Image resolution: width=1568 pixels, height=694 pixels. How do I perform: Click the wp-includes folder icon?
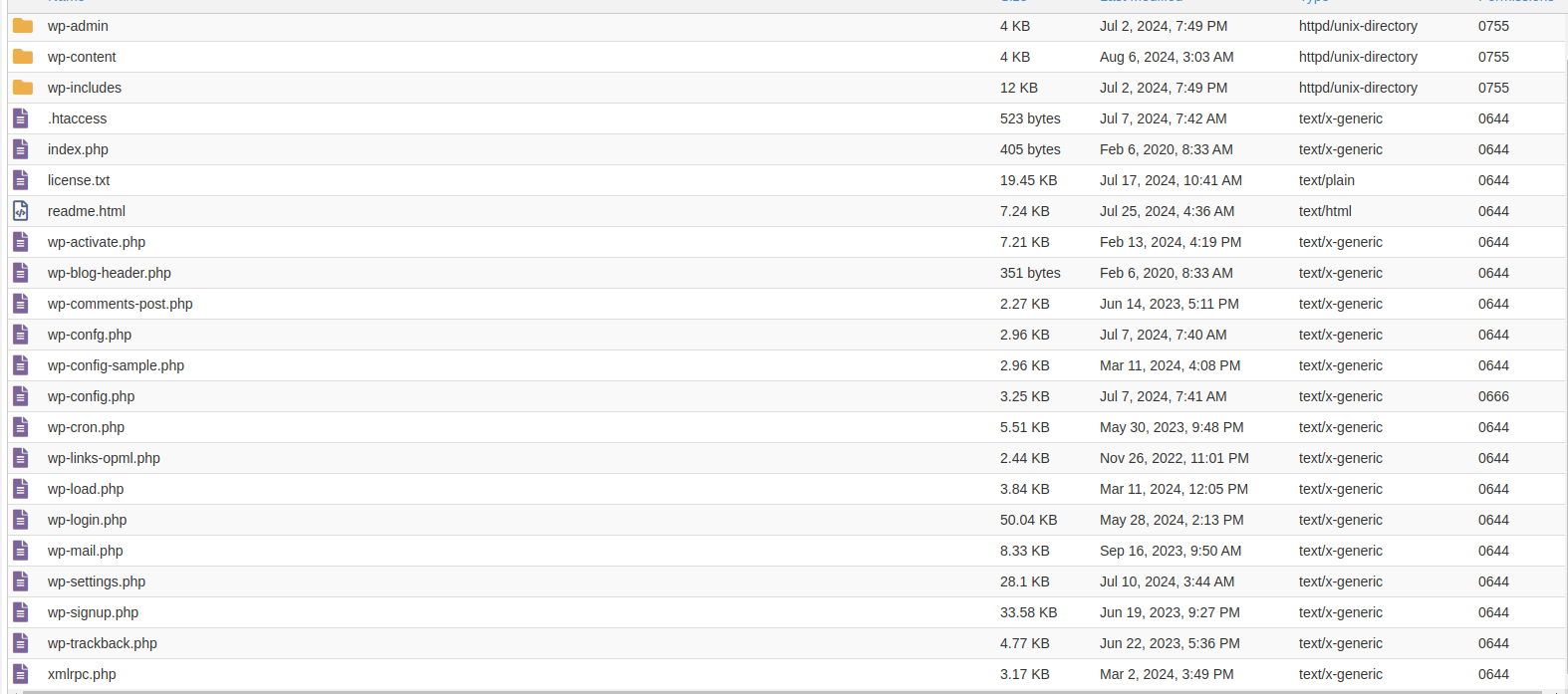click(x=23, y=88)
